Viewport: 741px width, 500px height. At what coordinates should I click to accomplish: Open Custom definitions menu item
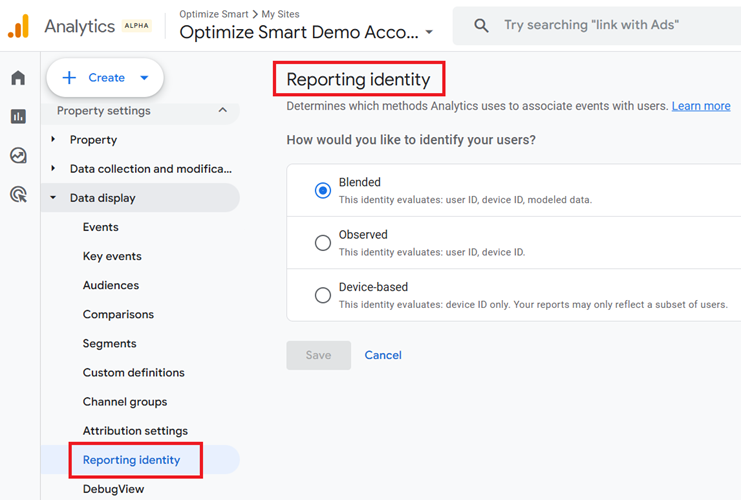[134, 372]
